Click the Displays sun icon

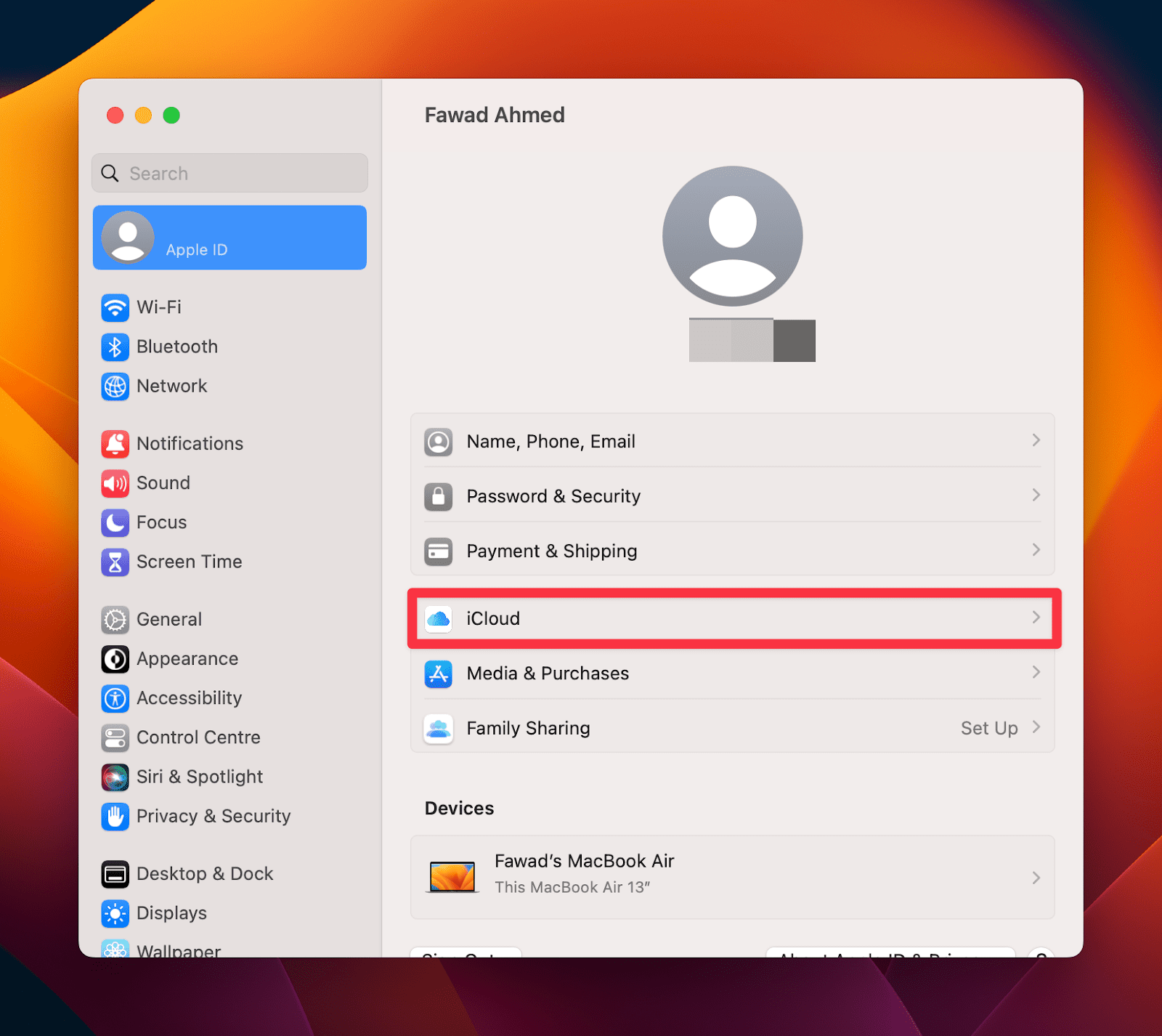click(115, 913)
